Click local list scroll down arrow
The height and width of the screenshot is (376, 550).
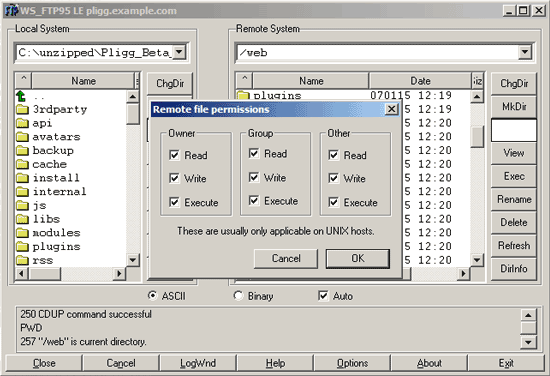(x=133, y=260)
